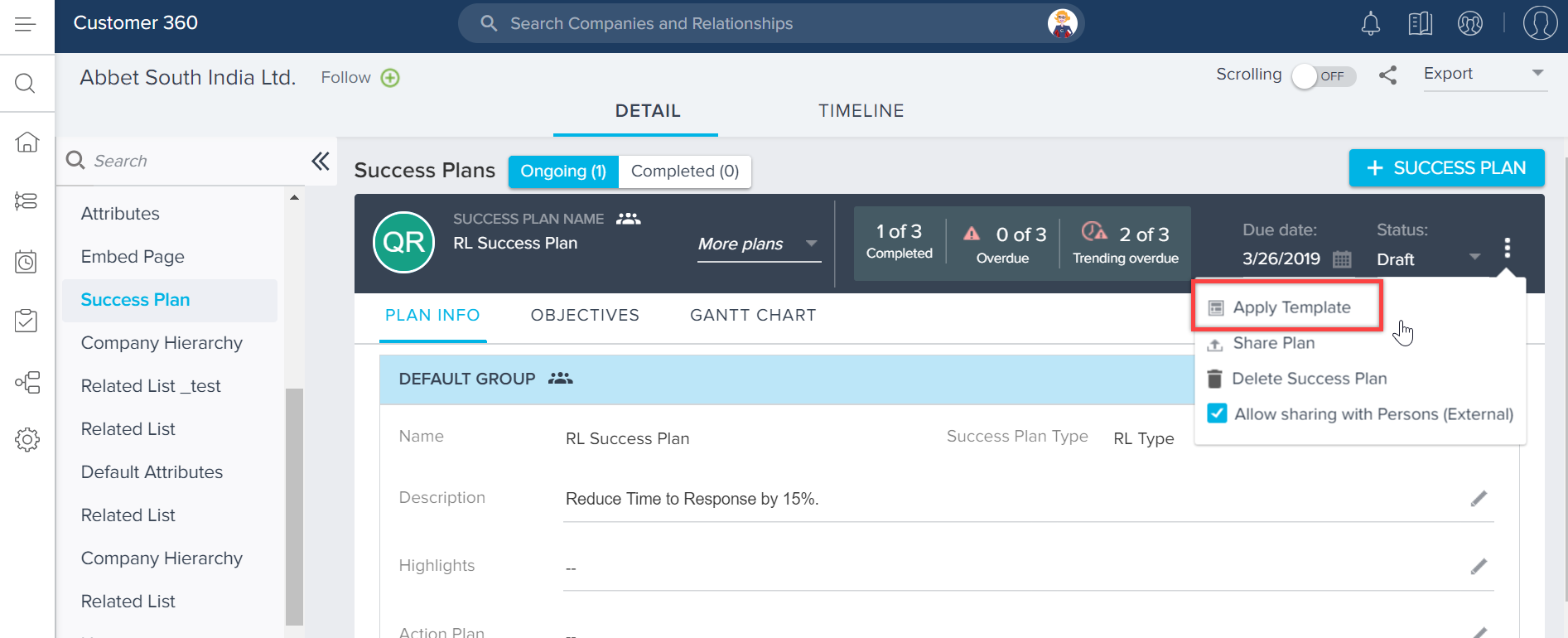Click the Overdue warning triangle icon
Viewport: 1568px width, 638px height.
click(972, 234)
